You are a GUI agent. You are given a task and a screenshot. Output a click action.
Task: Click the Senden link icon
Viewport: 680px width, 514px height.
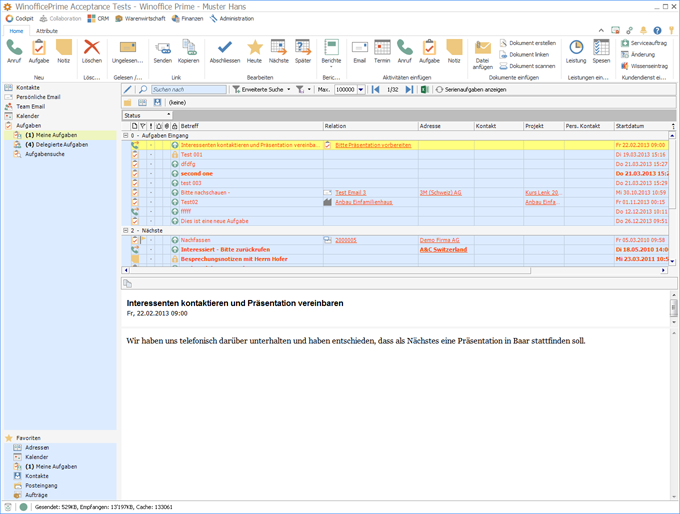(163, 52)
